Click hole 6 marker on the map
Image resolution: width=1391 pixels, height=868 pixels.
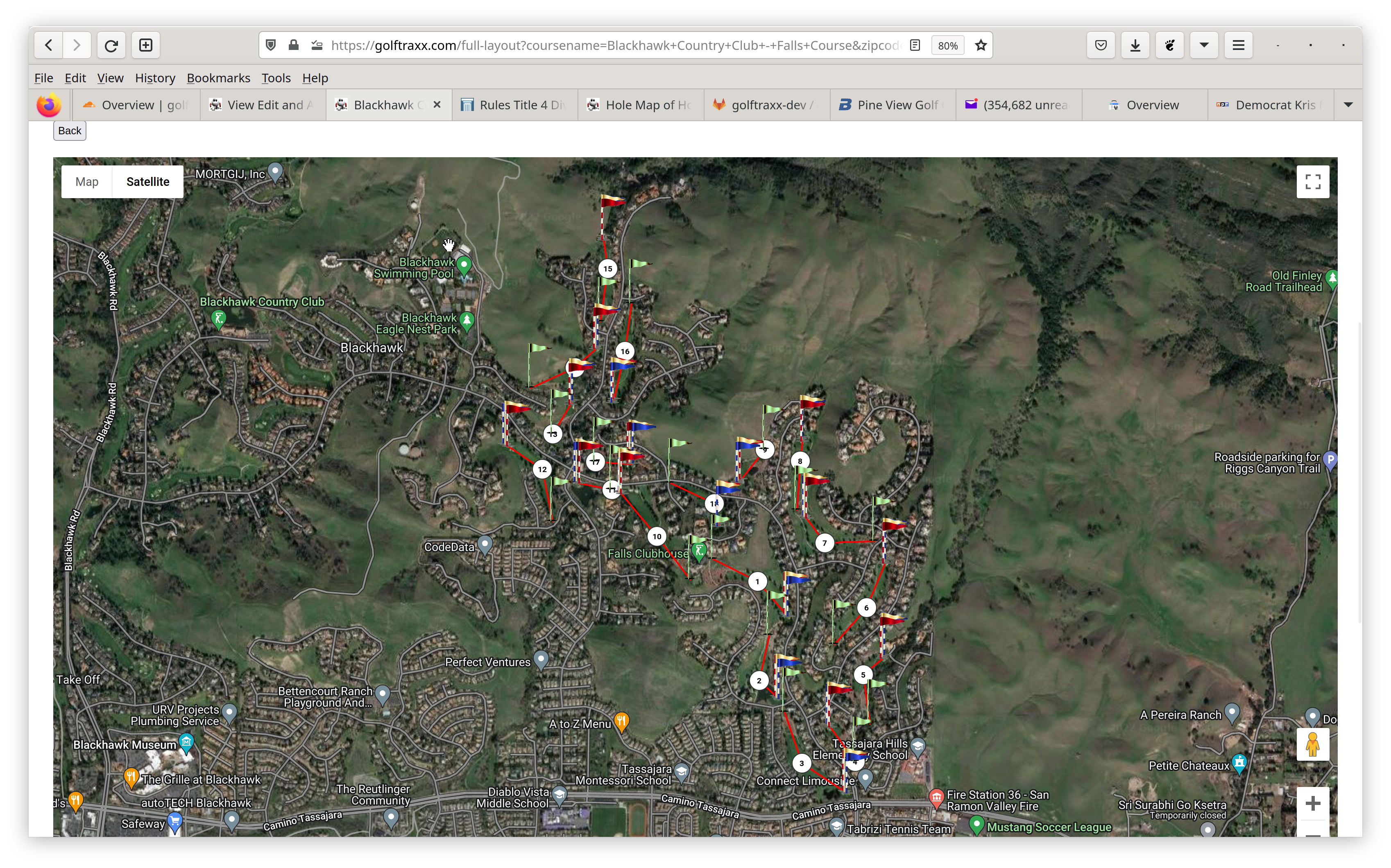tap(867, 607)
